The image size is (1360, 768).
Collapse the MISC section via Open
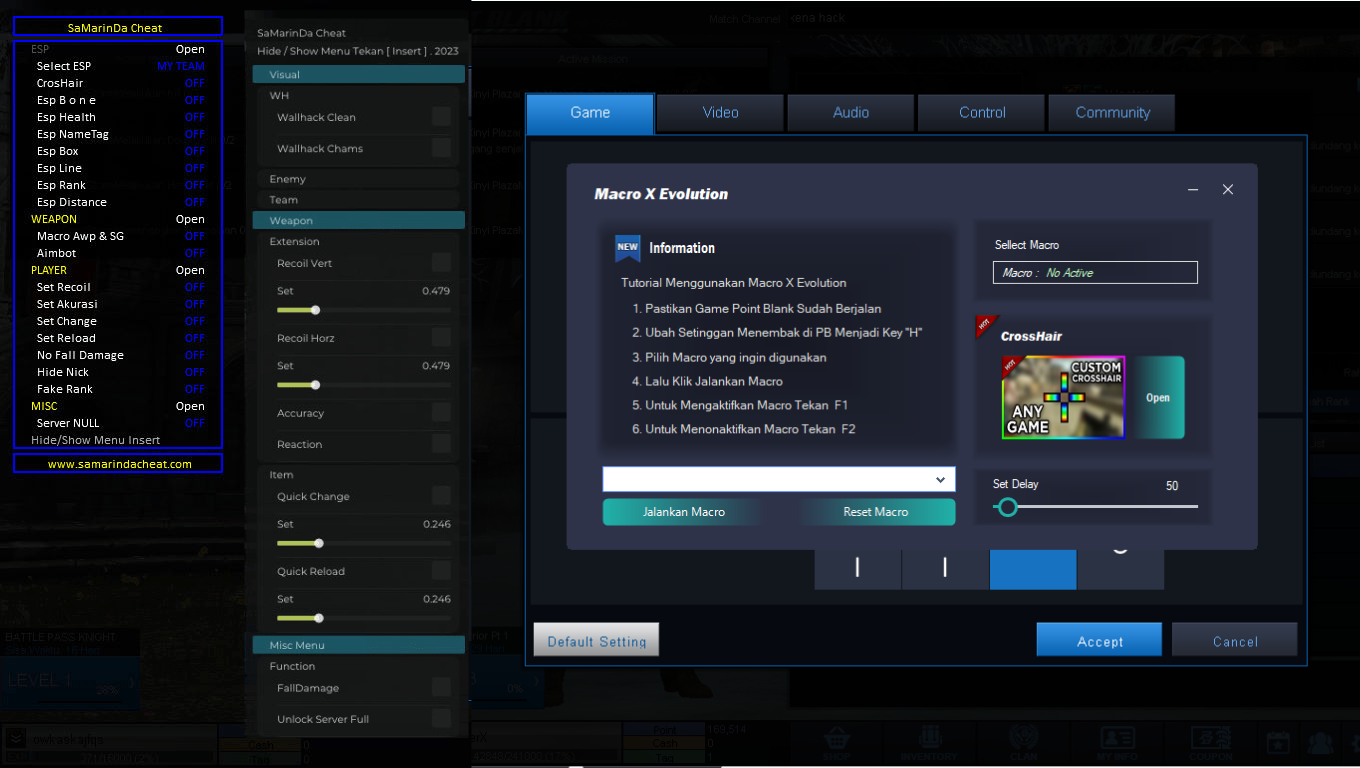[x=190, y=406]
